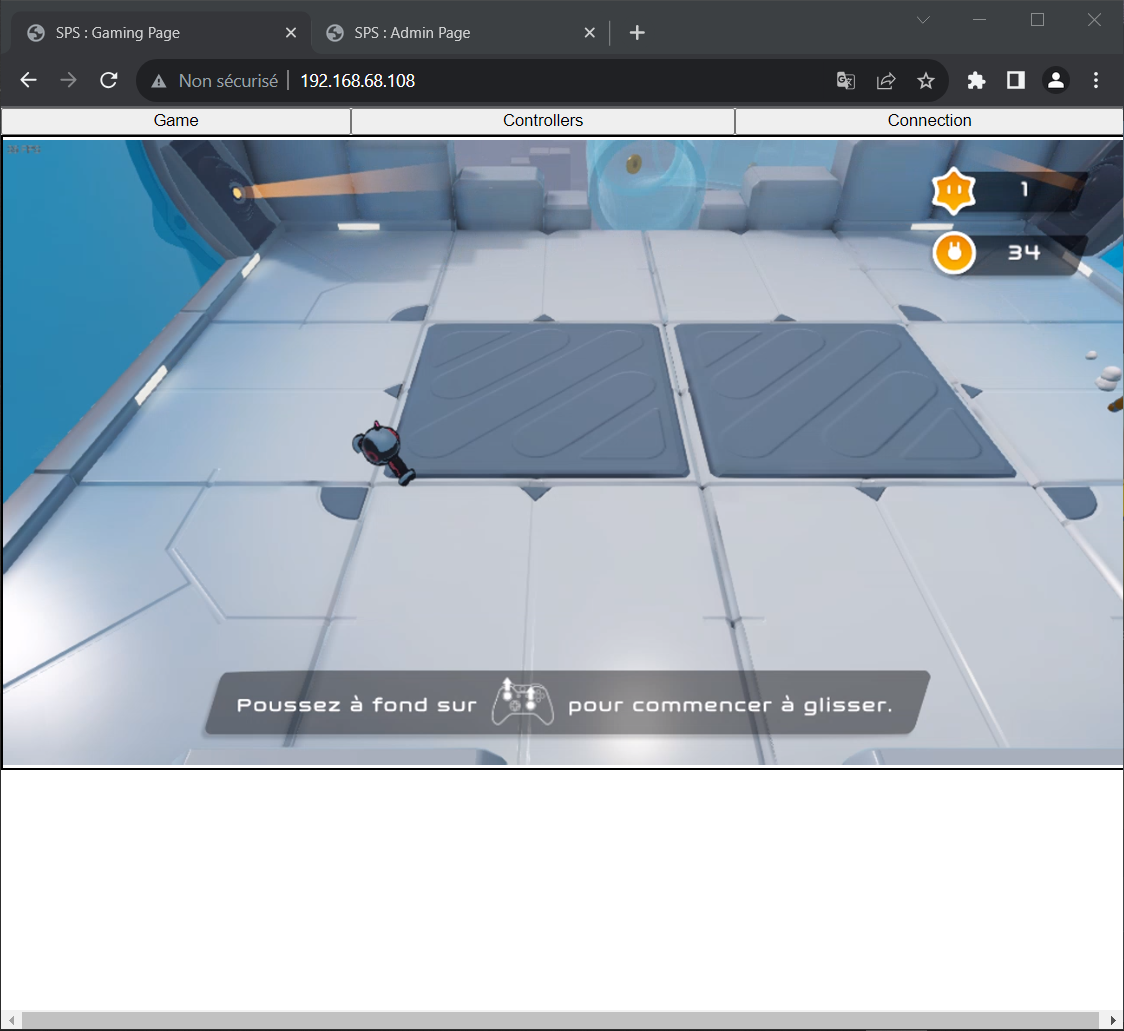
Task: Click the horizontal scrollbar track
Action: pyautogui.click(x=562, y=1020)
